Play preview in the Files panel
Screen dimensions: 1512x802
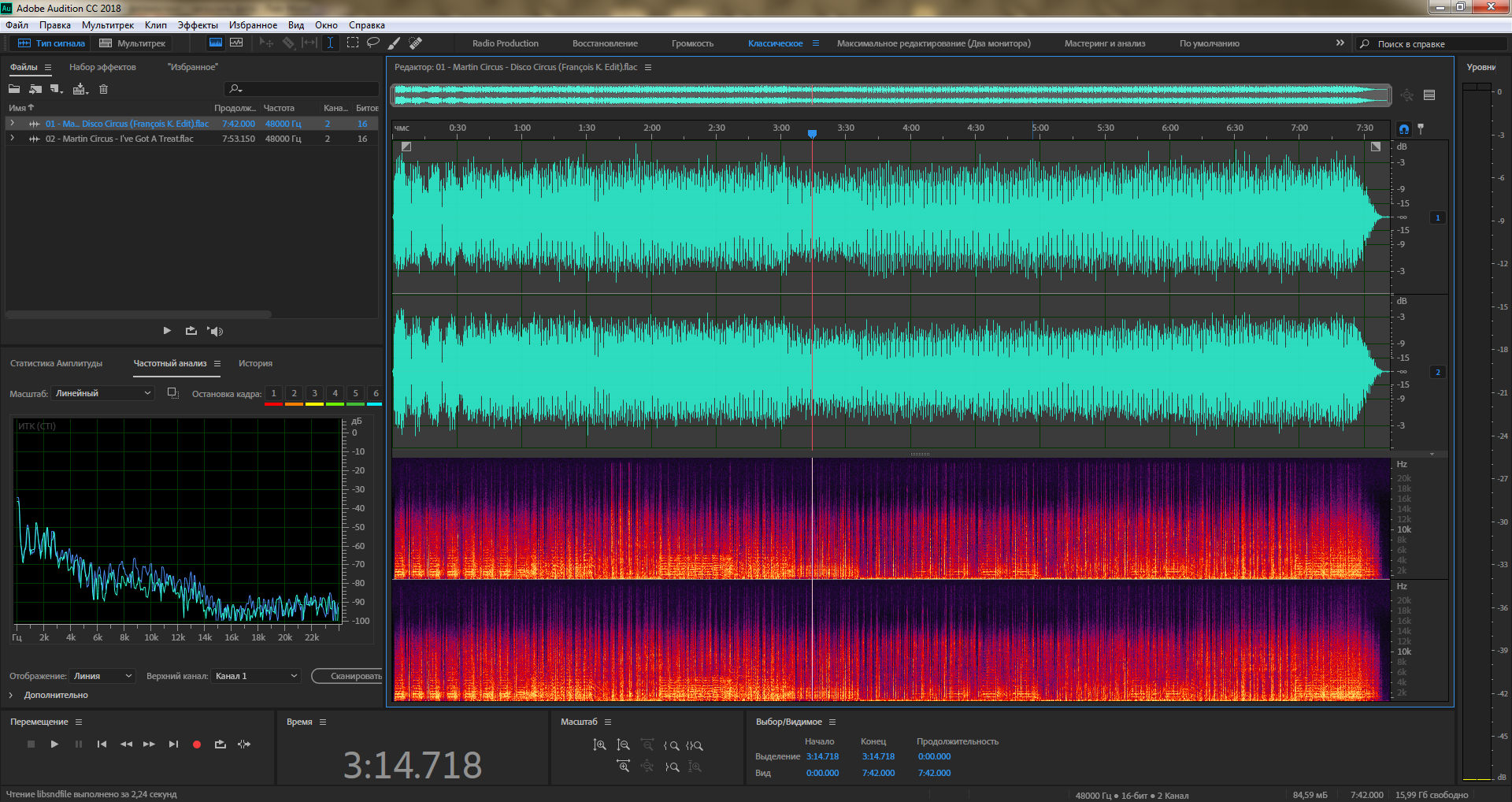tap(167, 331)
